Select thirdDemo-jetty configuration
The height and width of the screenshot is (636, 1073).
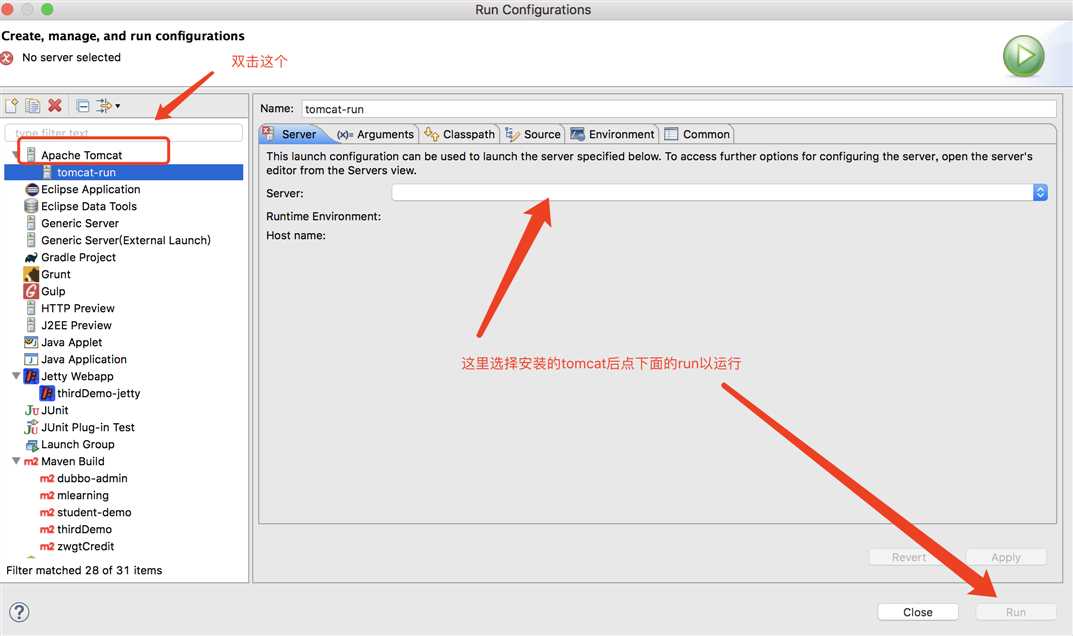point(98,394)
